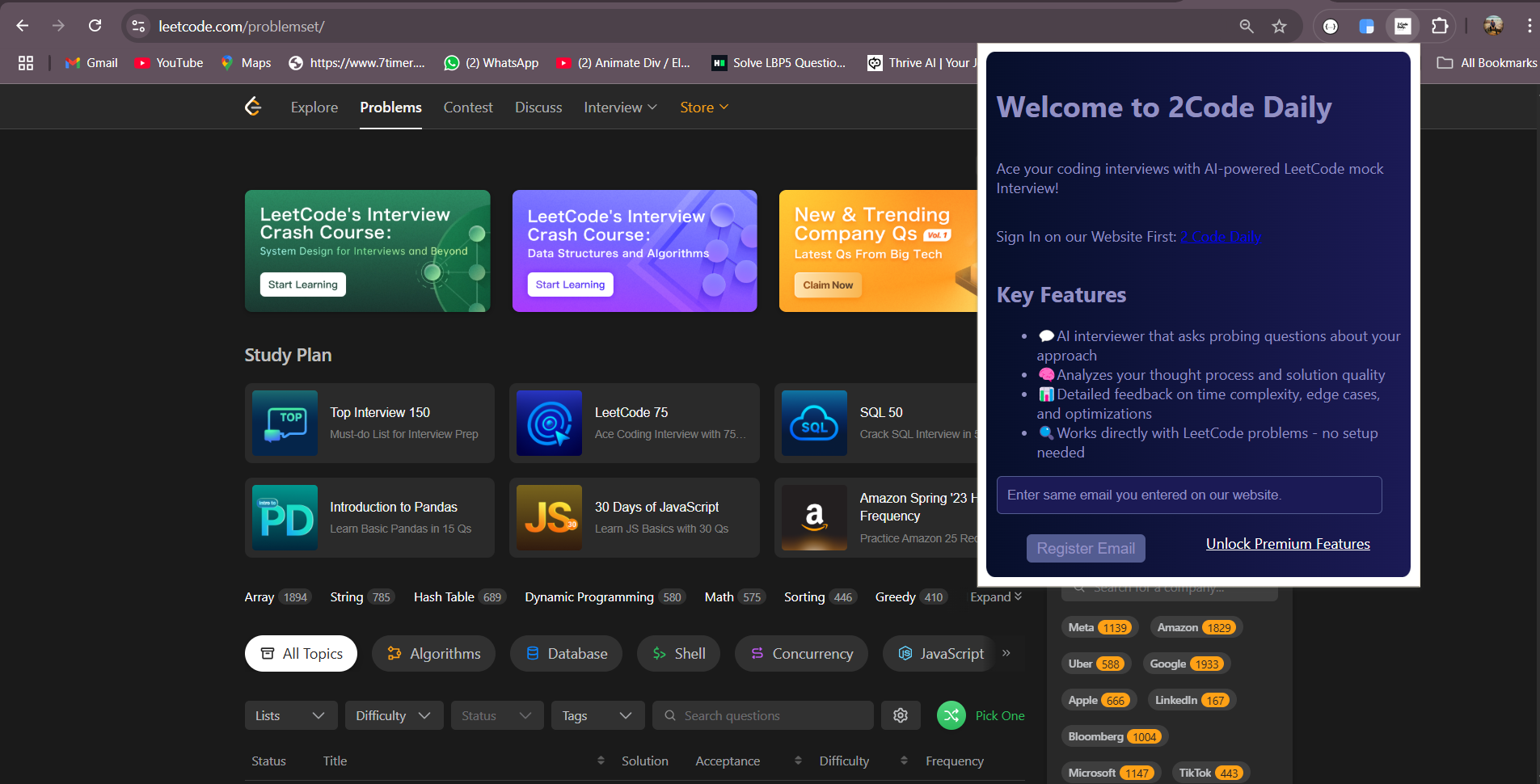1540x784 pixels.
Task: Open the apps grid in bookmarks bar
Action: [x=26, y=63]
